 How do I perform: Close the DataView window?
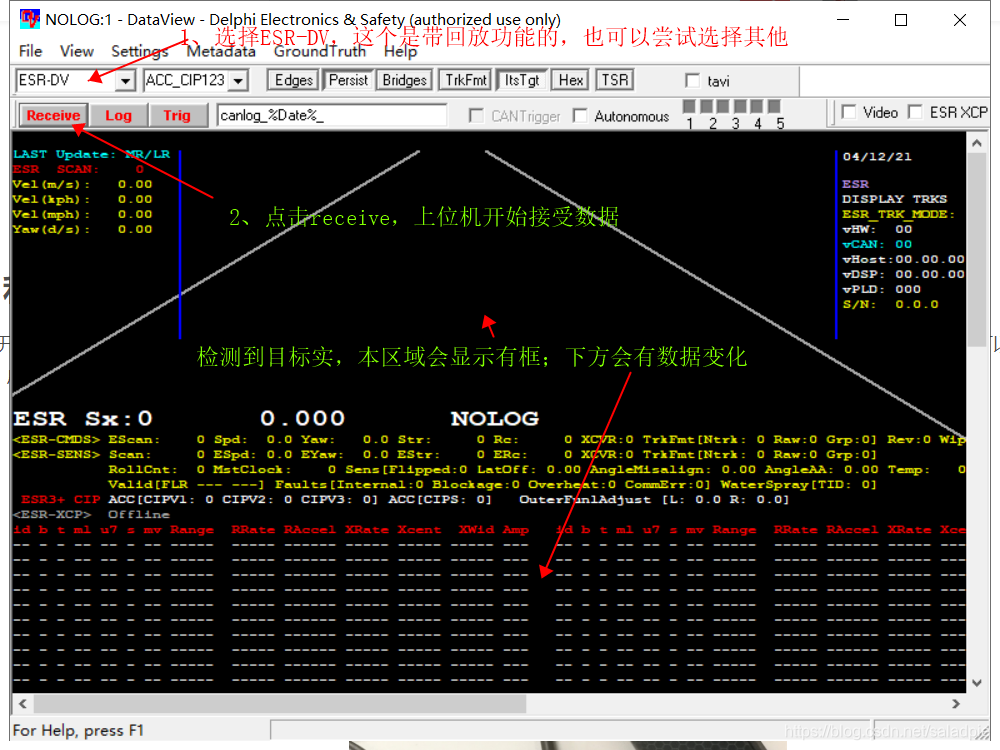(959, 20)
